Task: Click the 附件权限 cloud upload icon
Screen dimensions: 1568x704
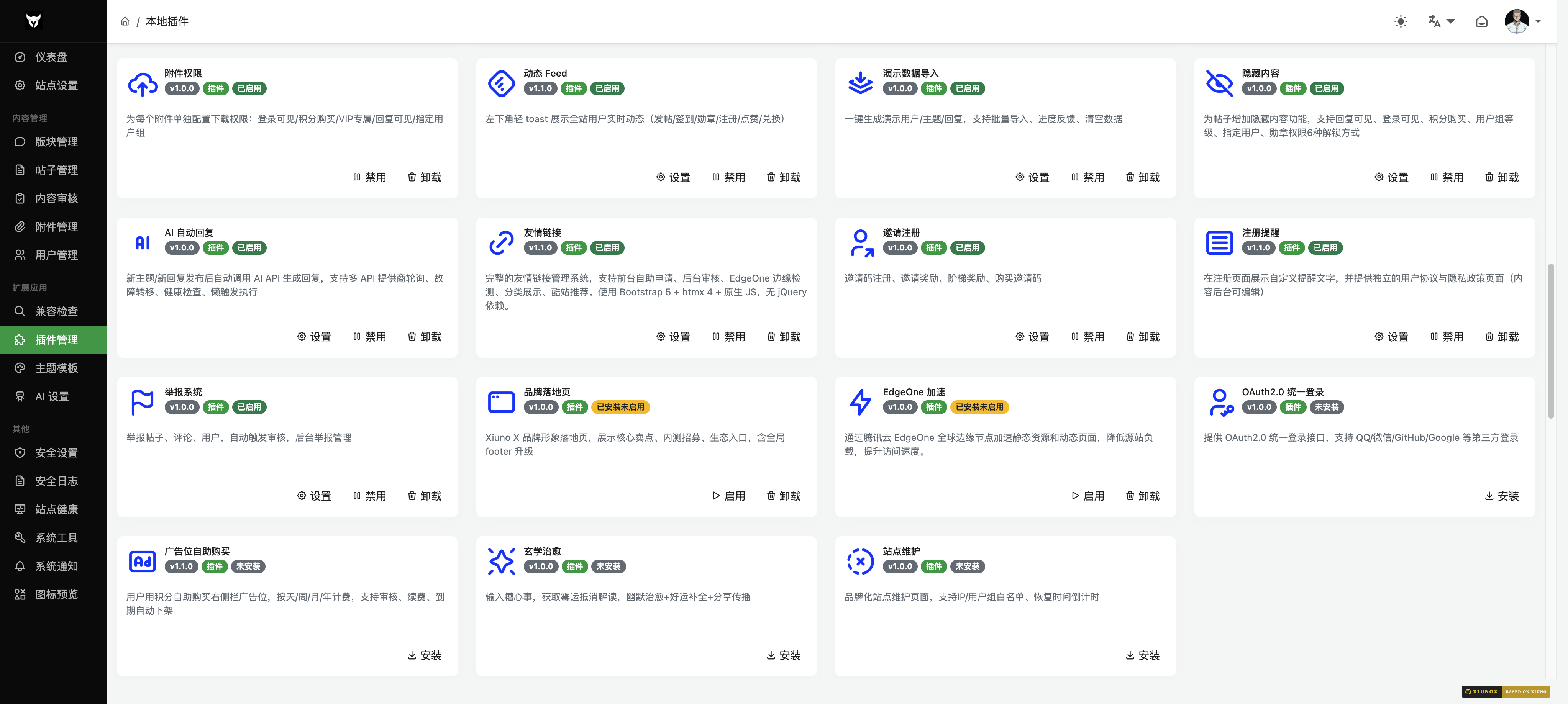Action: point(143,83)
